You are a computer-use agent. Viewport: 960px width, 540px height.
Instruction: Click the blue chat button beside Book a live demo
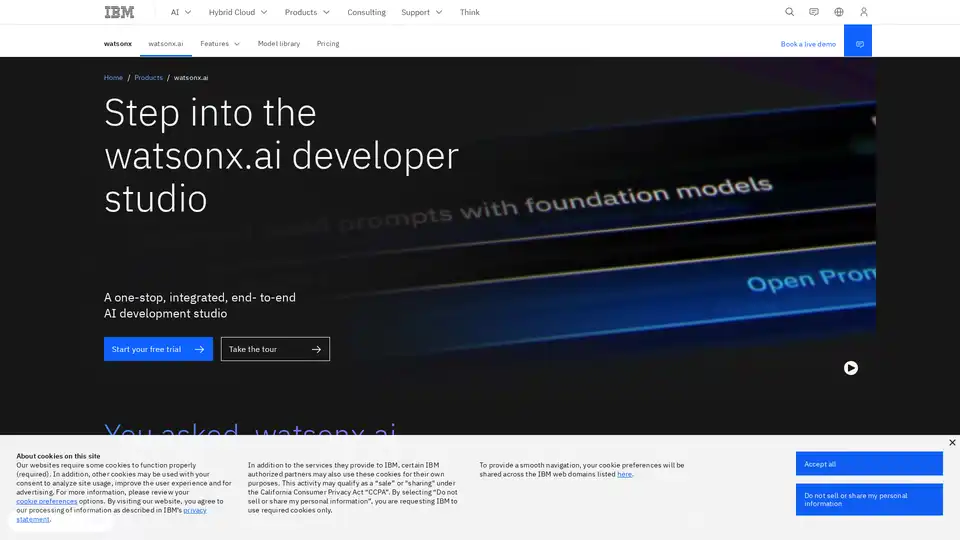858,44
